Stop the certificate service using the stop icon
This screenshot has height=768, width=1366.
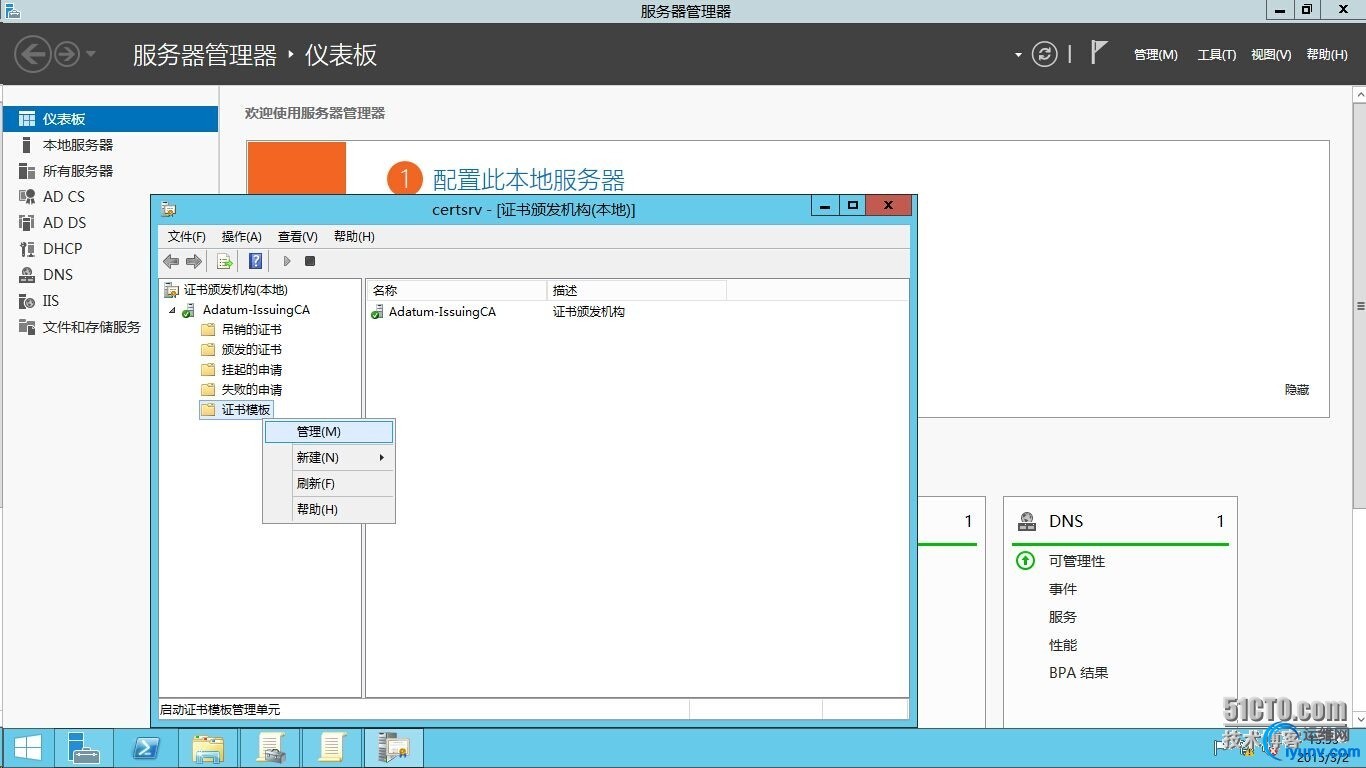pos(310,261)
